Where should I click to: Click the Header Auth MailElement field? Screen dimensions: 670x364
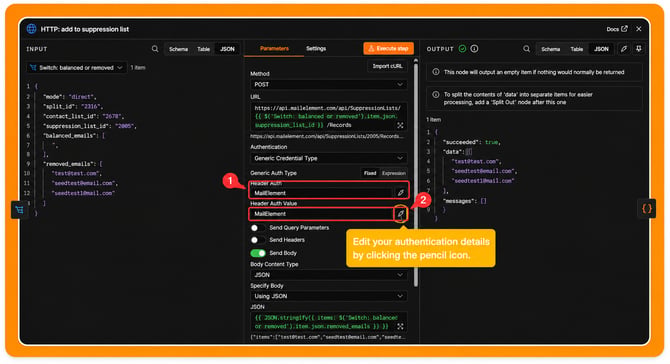(321, 193)
